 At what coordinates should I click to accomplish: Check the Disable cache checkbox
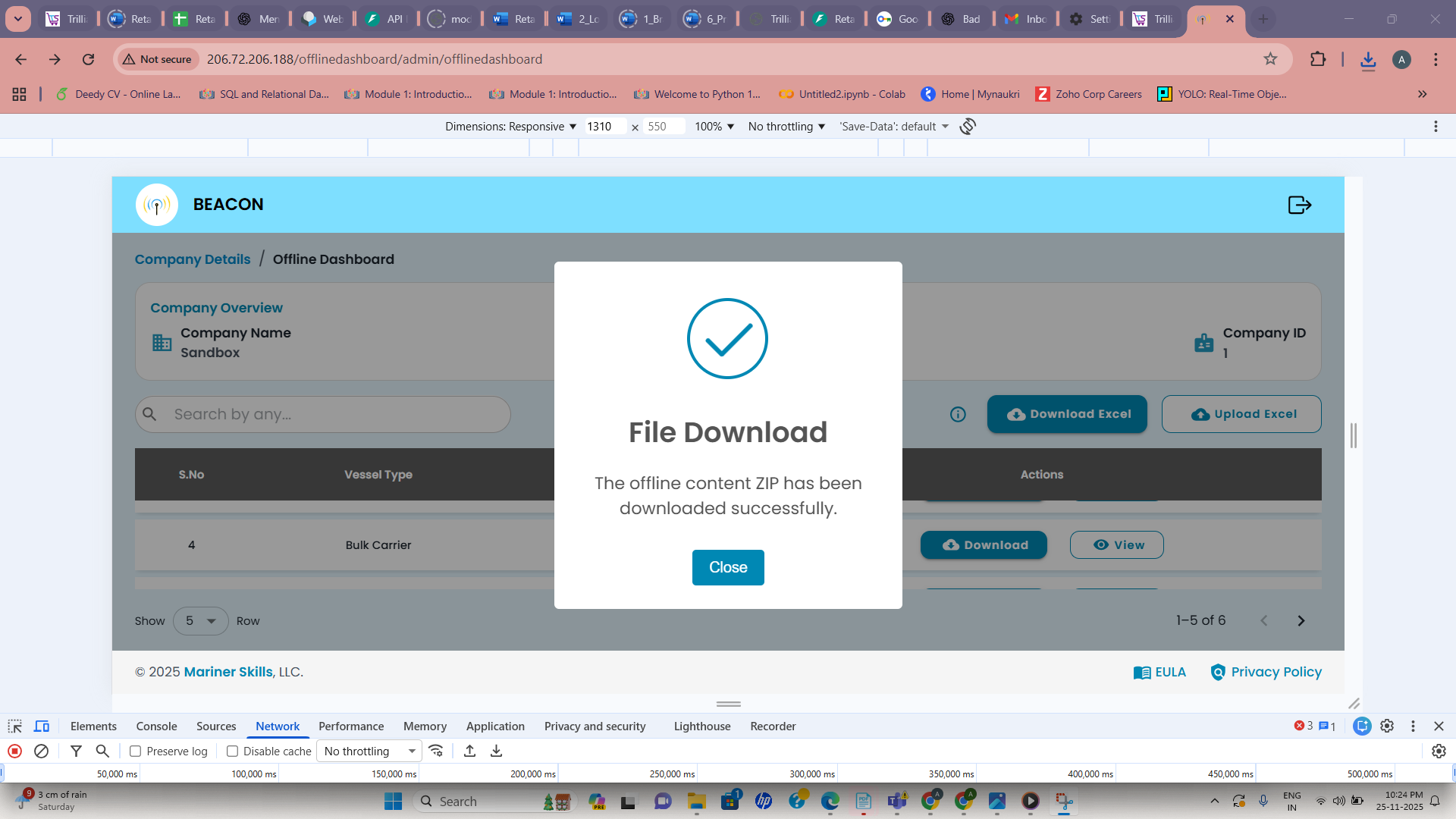click(233, 751)
